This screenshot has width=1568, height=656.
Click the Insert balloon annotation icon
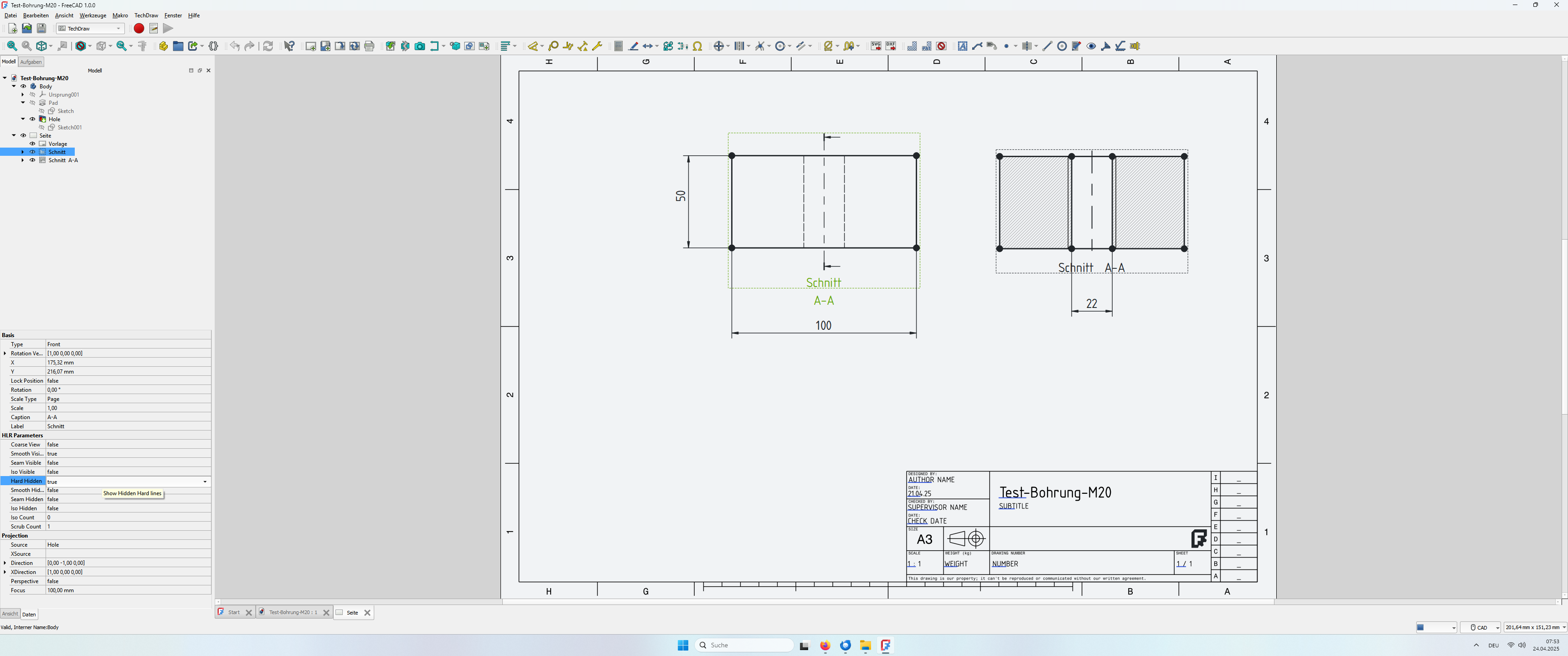(553, 46)
